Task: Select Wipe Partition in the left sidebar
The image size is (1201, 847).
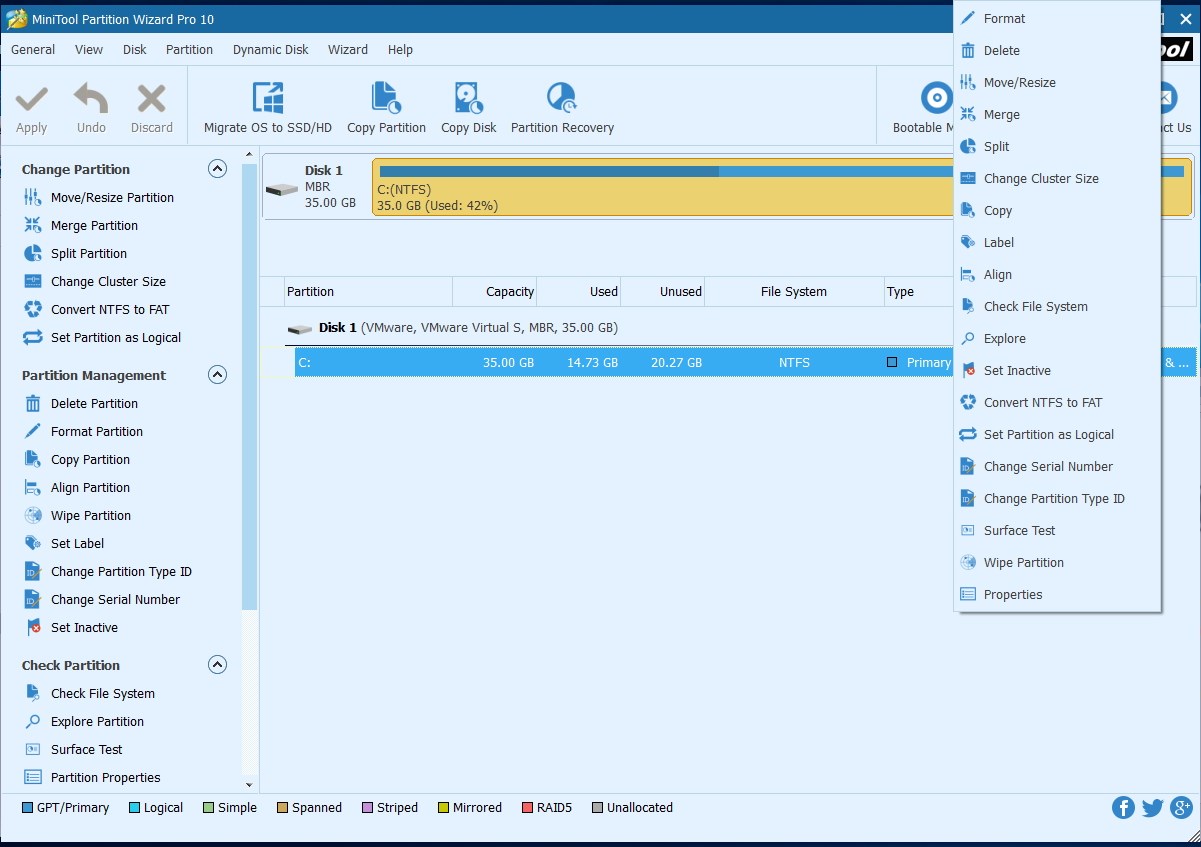Action: [90, 516]
